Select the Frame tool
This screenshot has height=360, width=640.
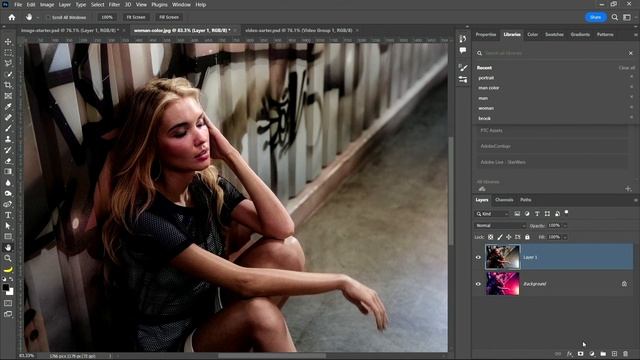coord(8,96)
